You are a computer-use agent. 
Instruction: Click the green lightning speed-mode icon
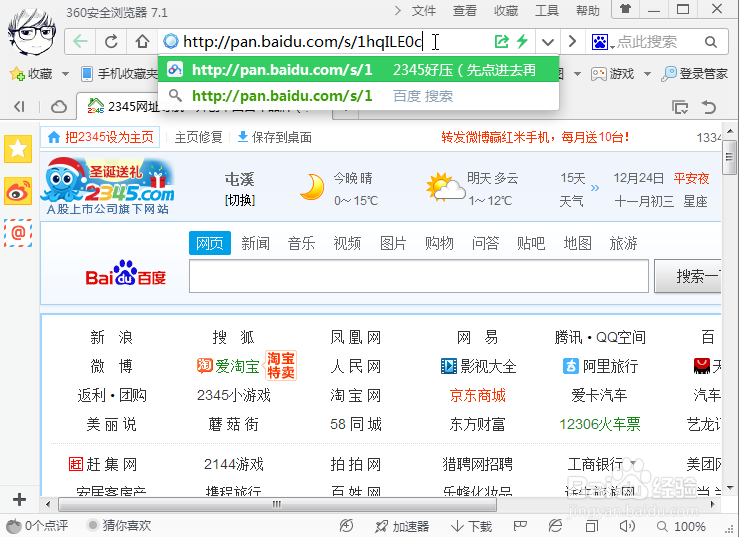[x=522, y=41]
